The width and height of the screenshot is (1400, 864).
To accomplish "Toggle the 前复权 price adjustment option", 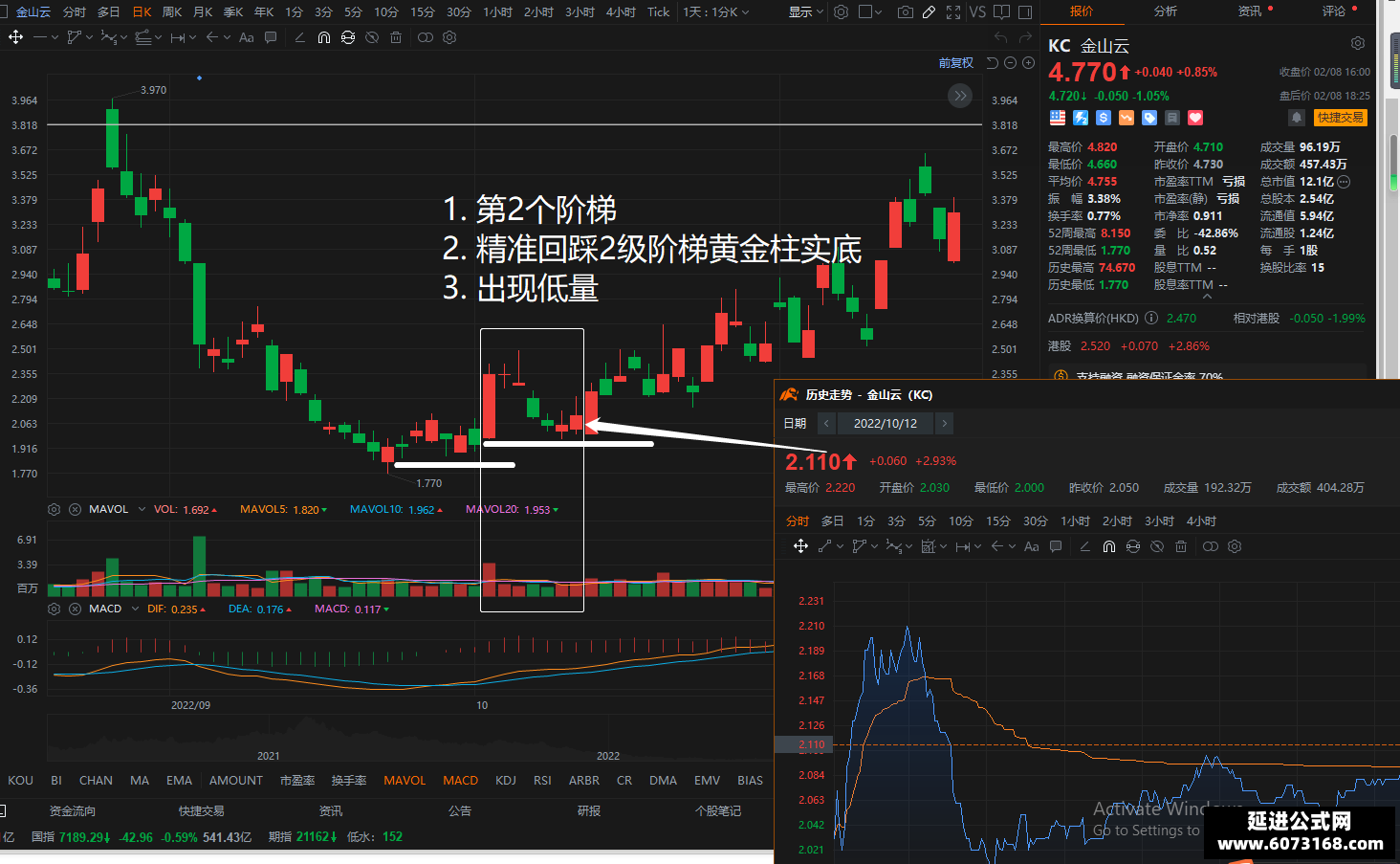I will click(x=956, y=63).
